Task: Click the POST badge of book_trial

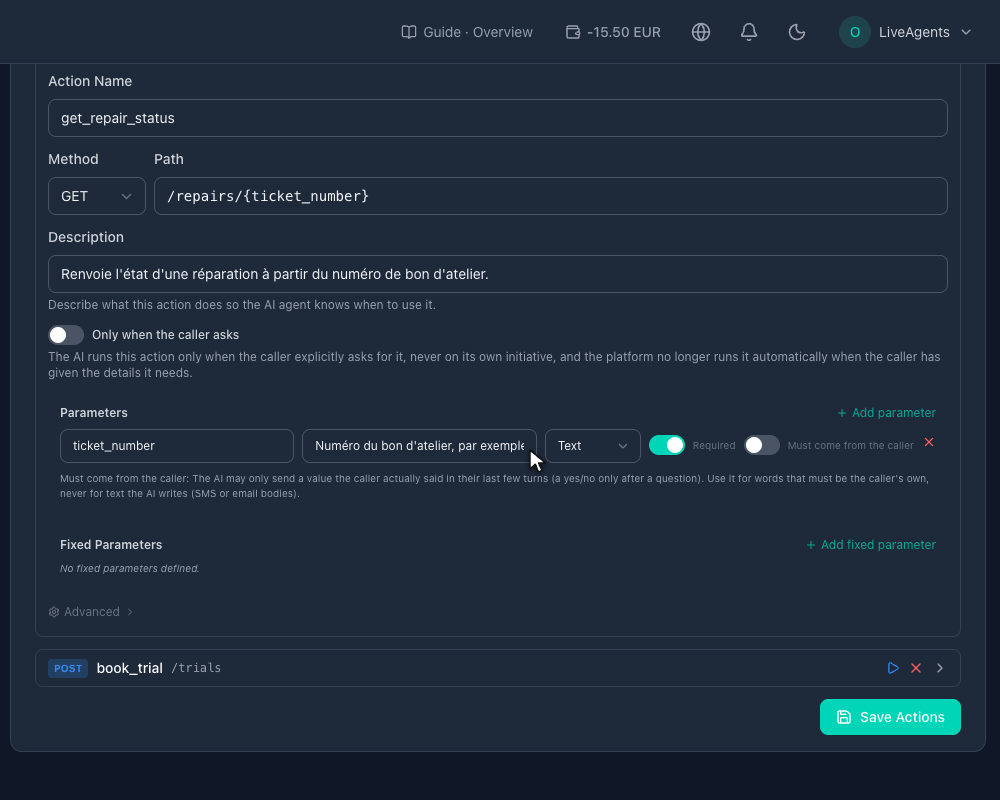Action: 68,668
